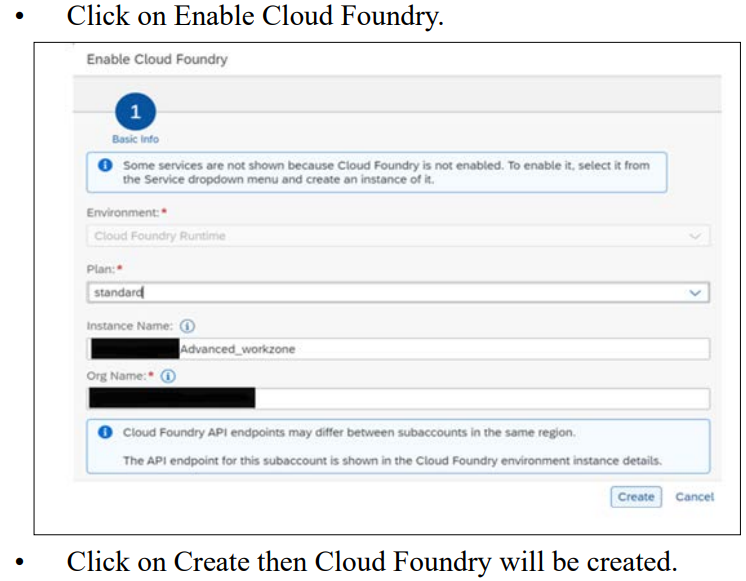Click the Plan field label
The image size is (746, 581).
click(101, 269)
